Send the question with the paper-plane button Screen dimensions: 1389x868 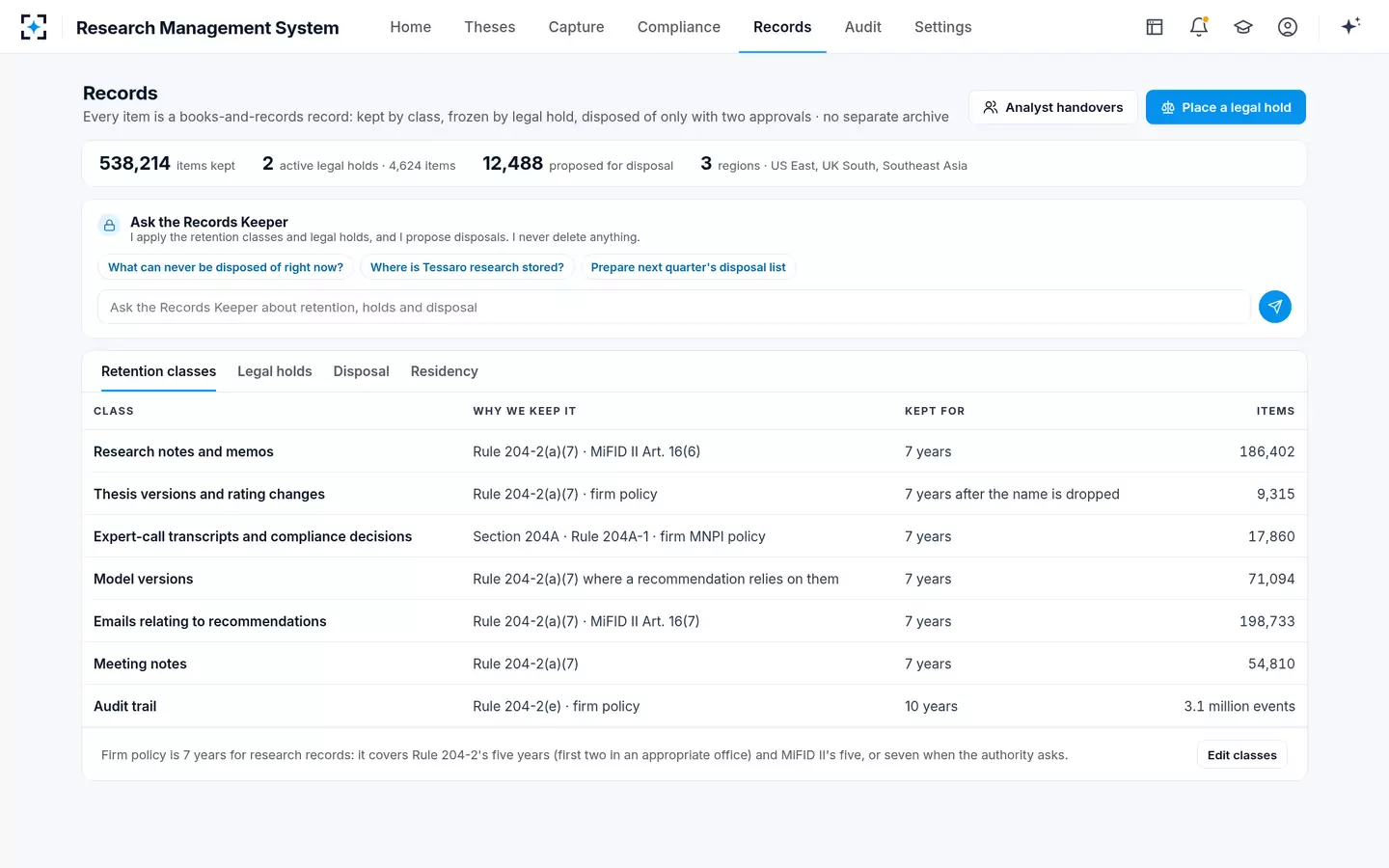(1275, 307)
